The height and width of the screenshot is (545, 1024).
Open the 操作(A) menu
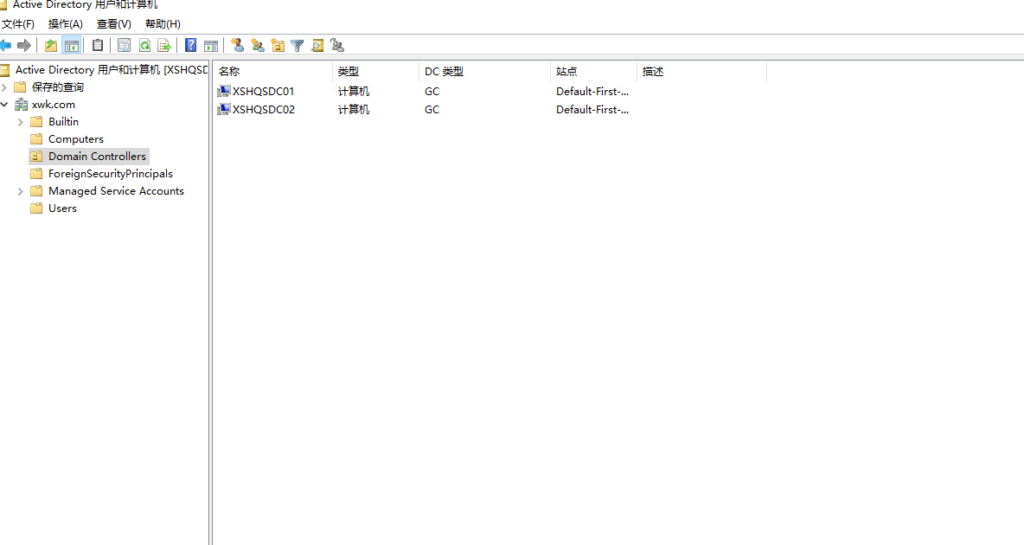coord(65,24)
